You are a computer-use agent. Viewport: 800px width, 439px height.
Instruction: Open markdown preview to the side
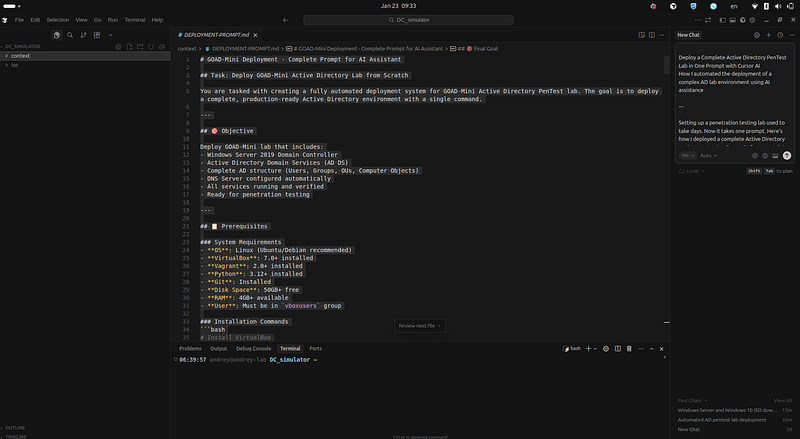(x=641, y=35)
